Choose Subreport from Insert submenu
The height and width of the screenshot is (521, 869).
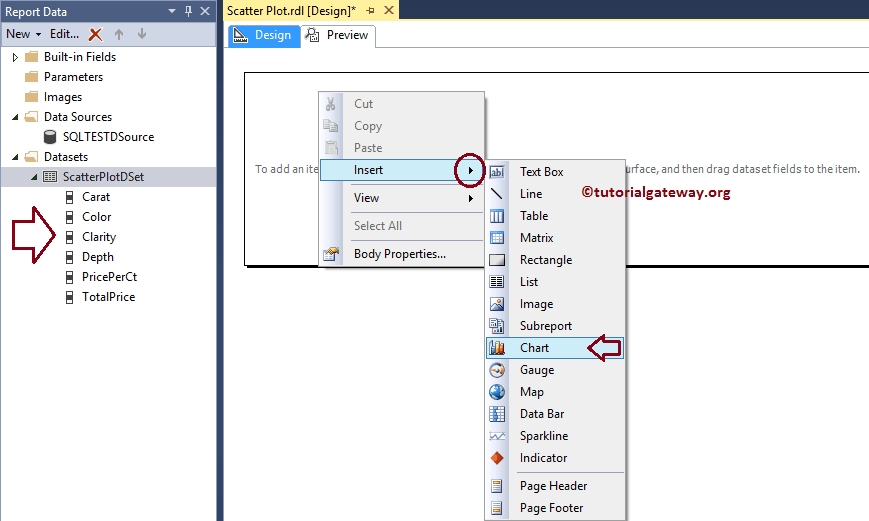point(555,326)
